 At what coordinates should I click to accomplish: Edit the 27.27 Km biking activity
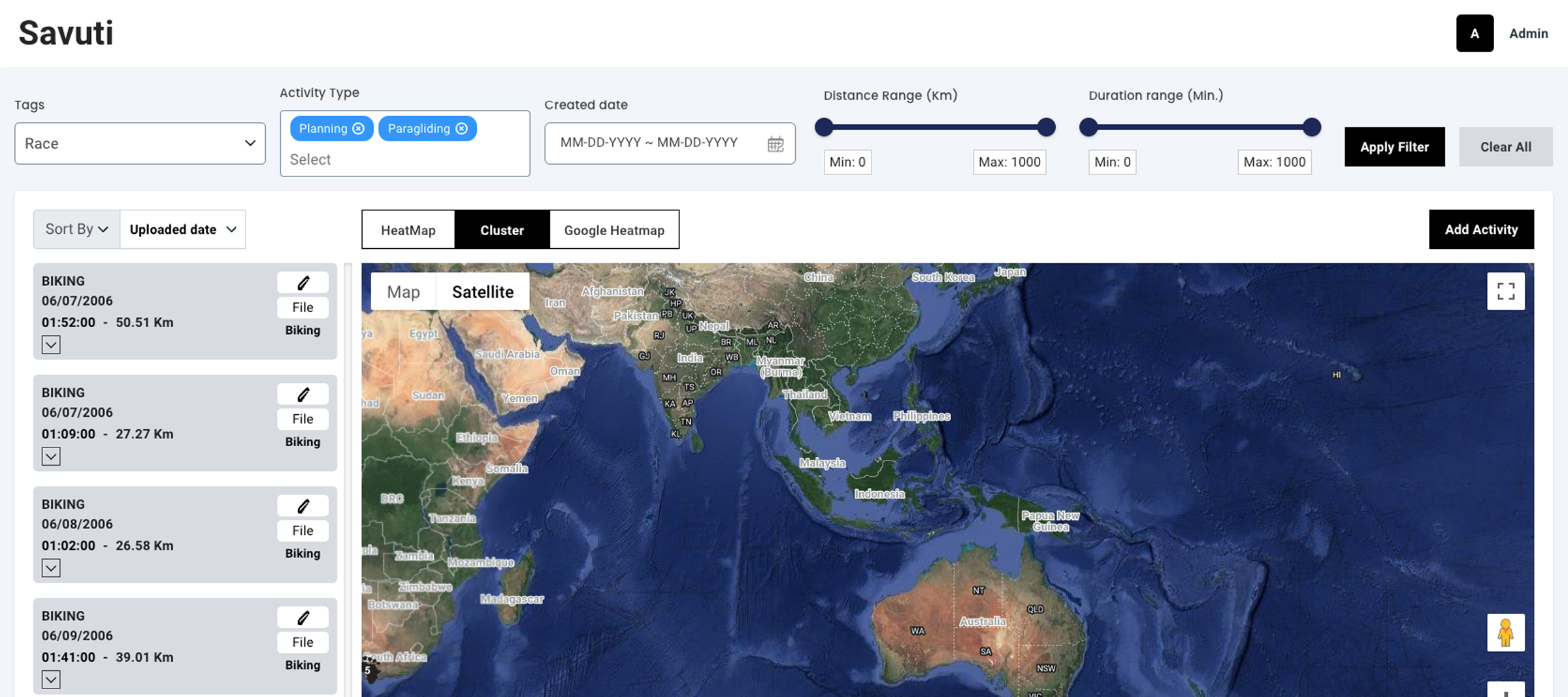tap(302, 395)
